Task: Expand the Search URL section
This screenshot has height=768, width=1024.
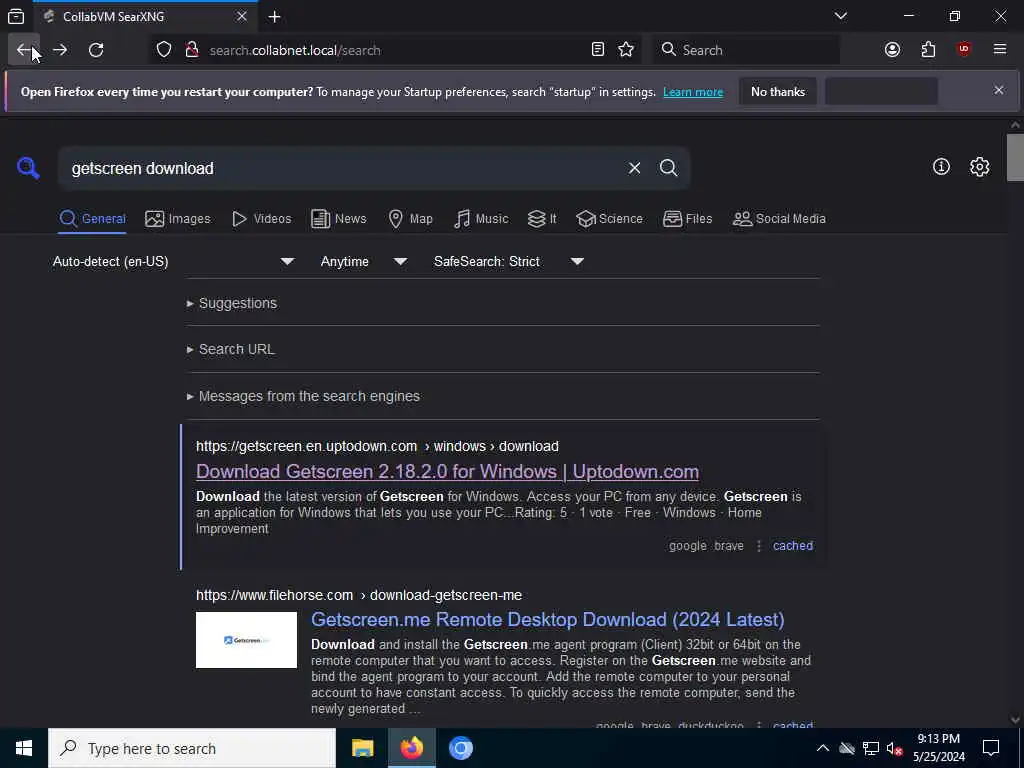Action: pyautogui.click(x=231, y=349)
